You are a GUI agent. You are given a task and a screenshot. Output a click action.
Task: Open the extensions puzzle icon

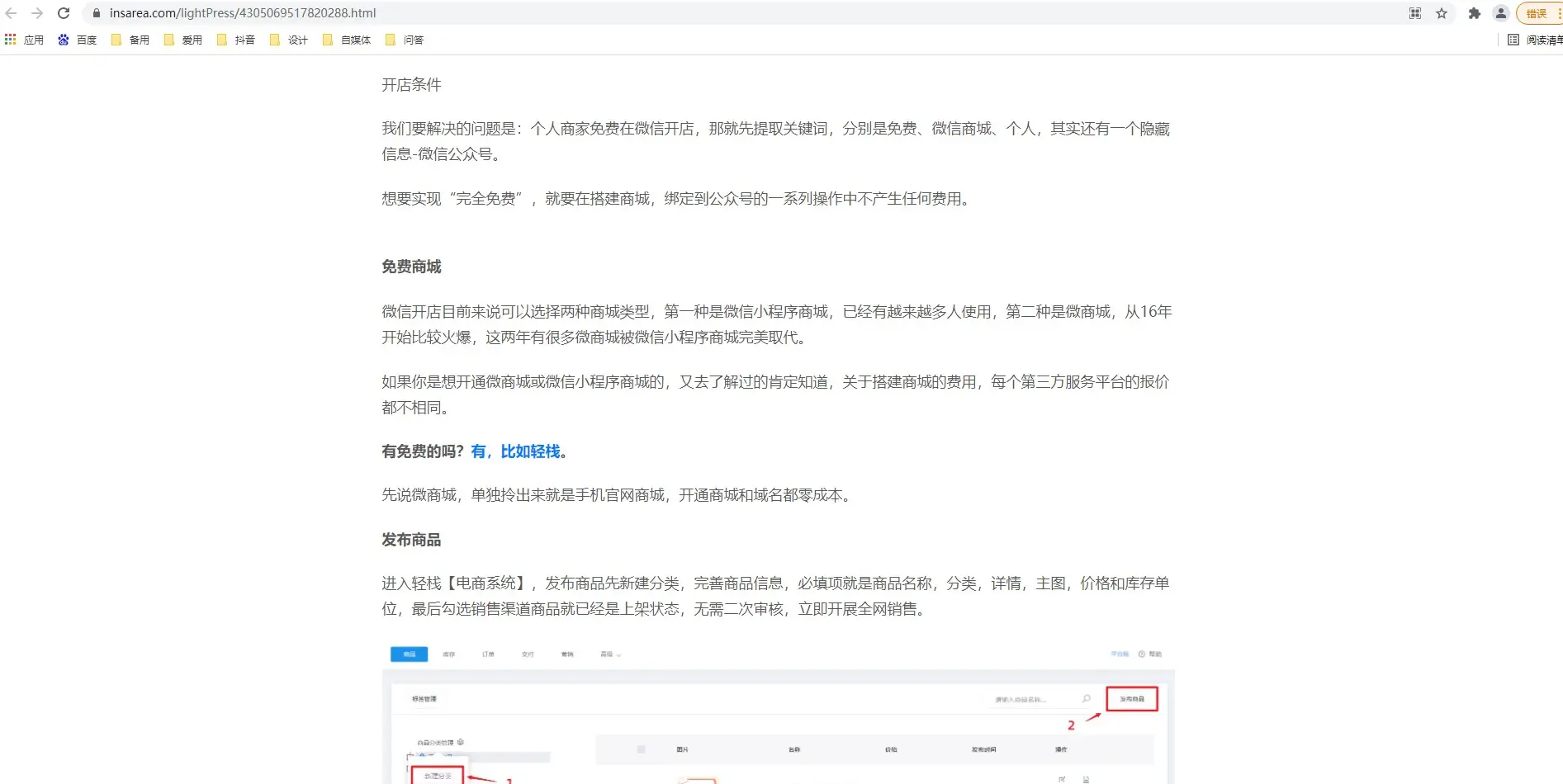pyautogui.click(x=1474, y=13)
